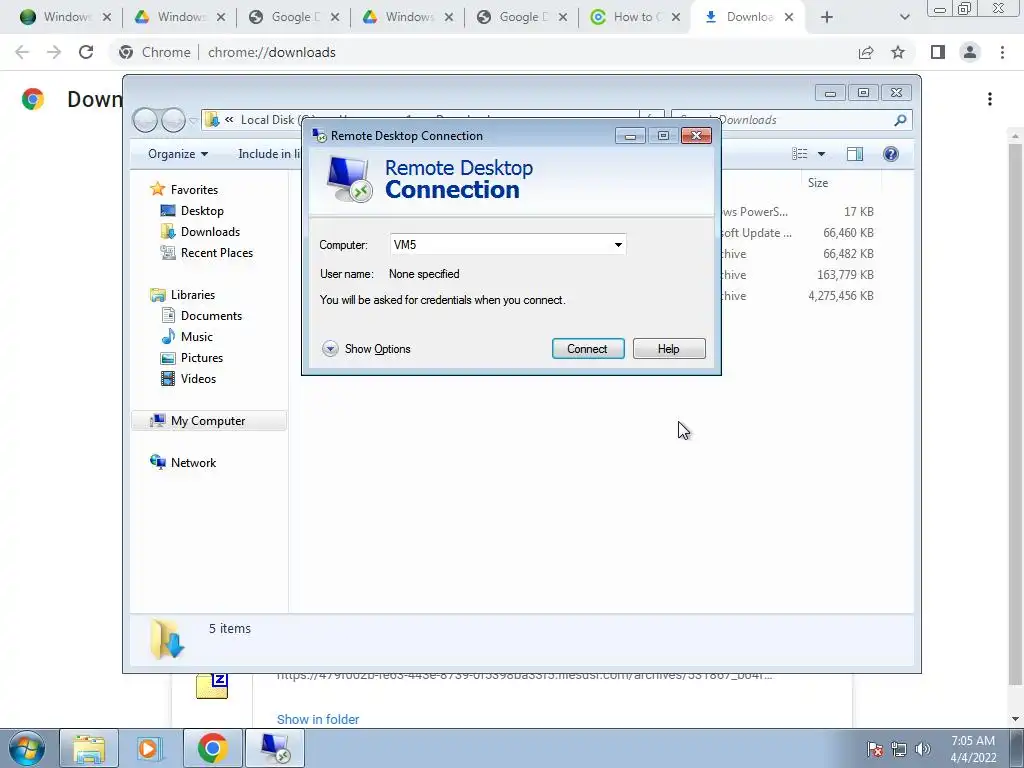This screenshot has width=1024, height=768.
Task: Click Remote Desktop Connection taskbar icon
Action: [x=274, y=748]
